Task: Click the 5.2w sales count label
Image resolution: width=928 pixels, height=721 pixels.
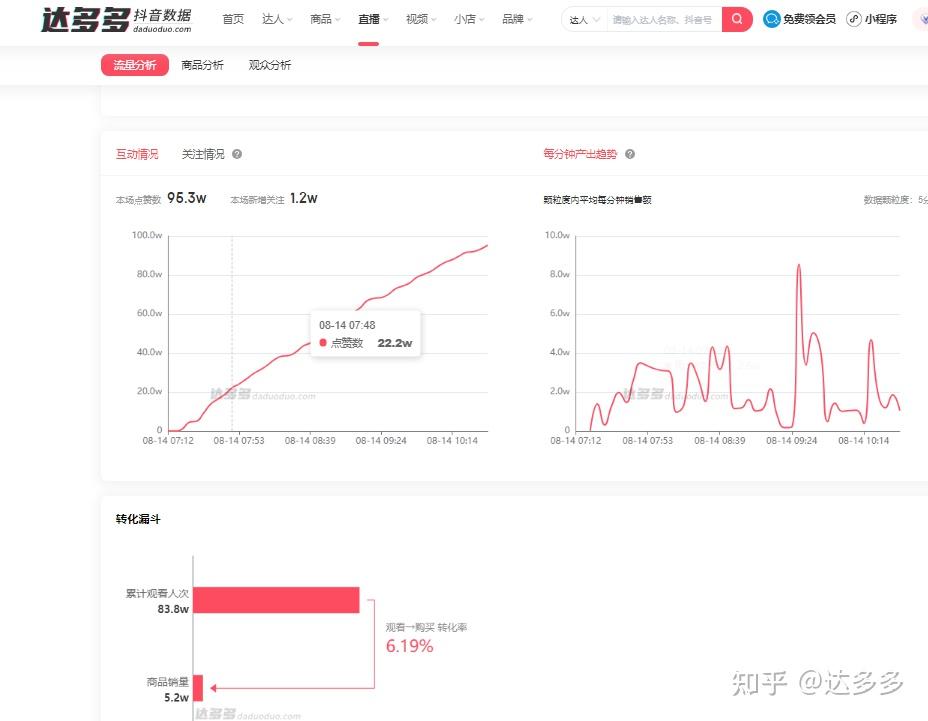Action: point(176,697)
